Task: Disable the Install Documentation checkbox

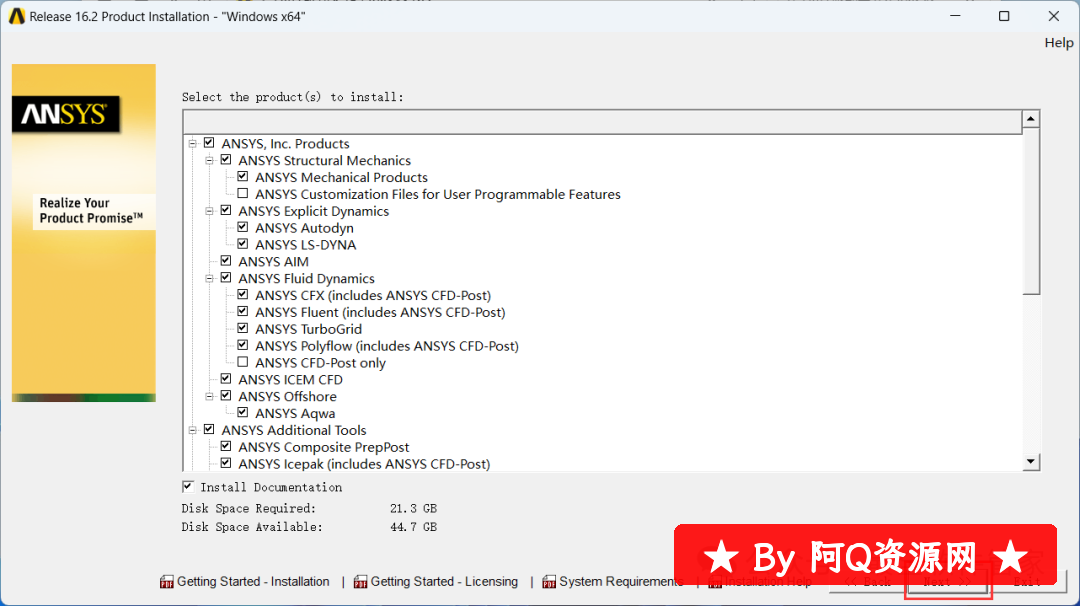Action: tap(188, 487)
